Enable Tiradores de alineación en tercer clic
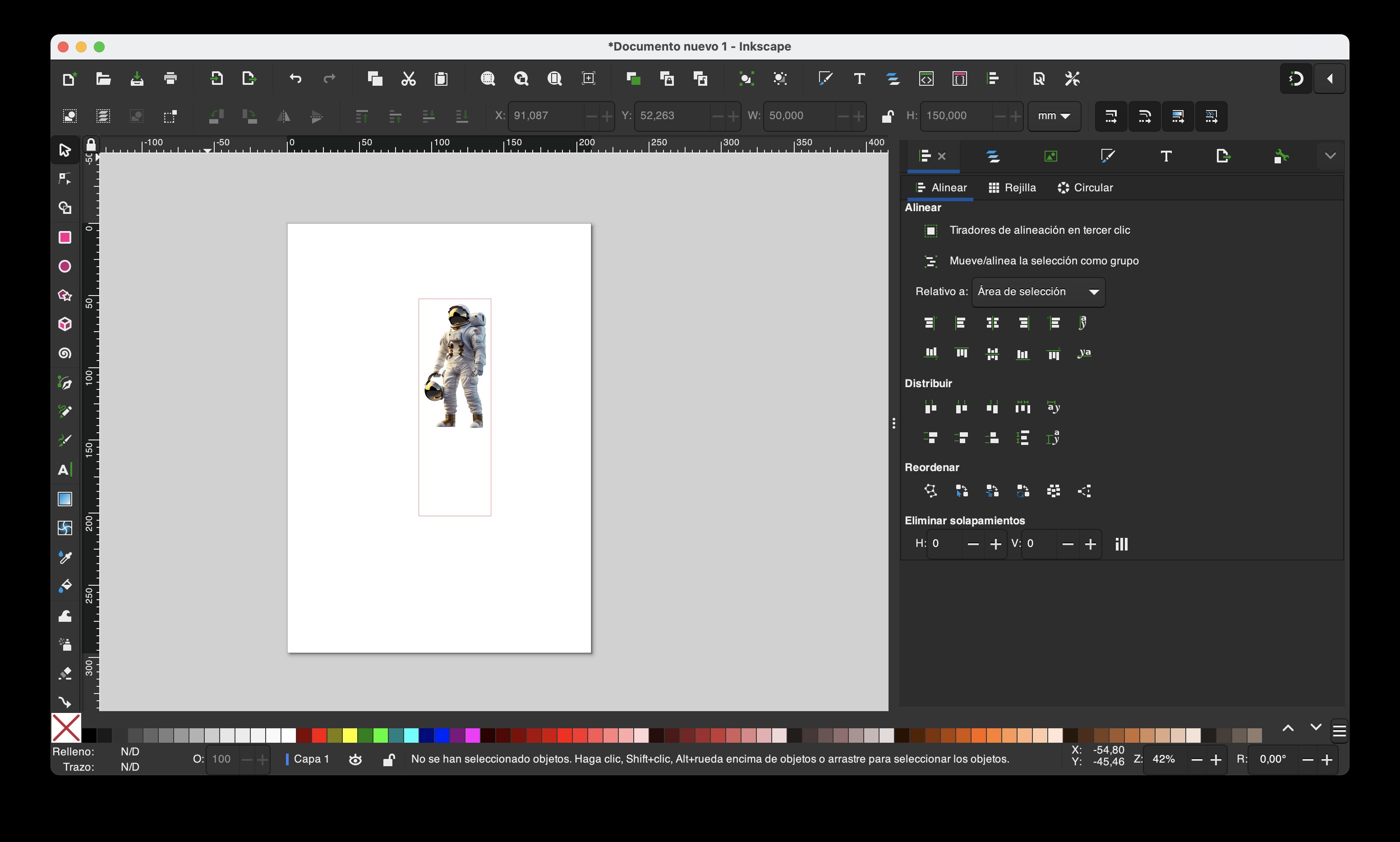The image size is (1400, 842). coord(930,231)
